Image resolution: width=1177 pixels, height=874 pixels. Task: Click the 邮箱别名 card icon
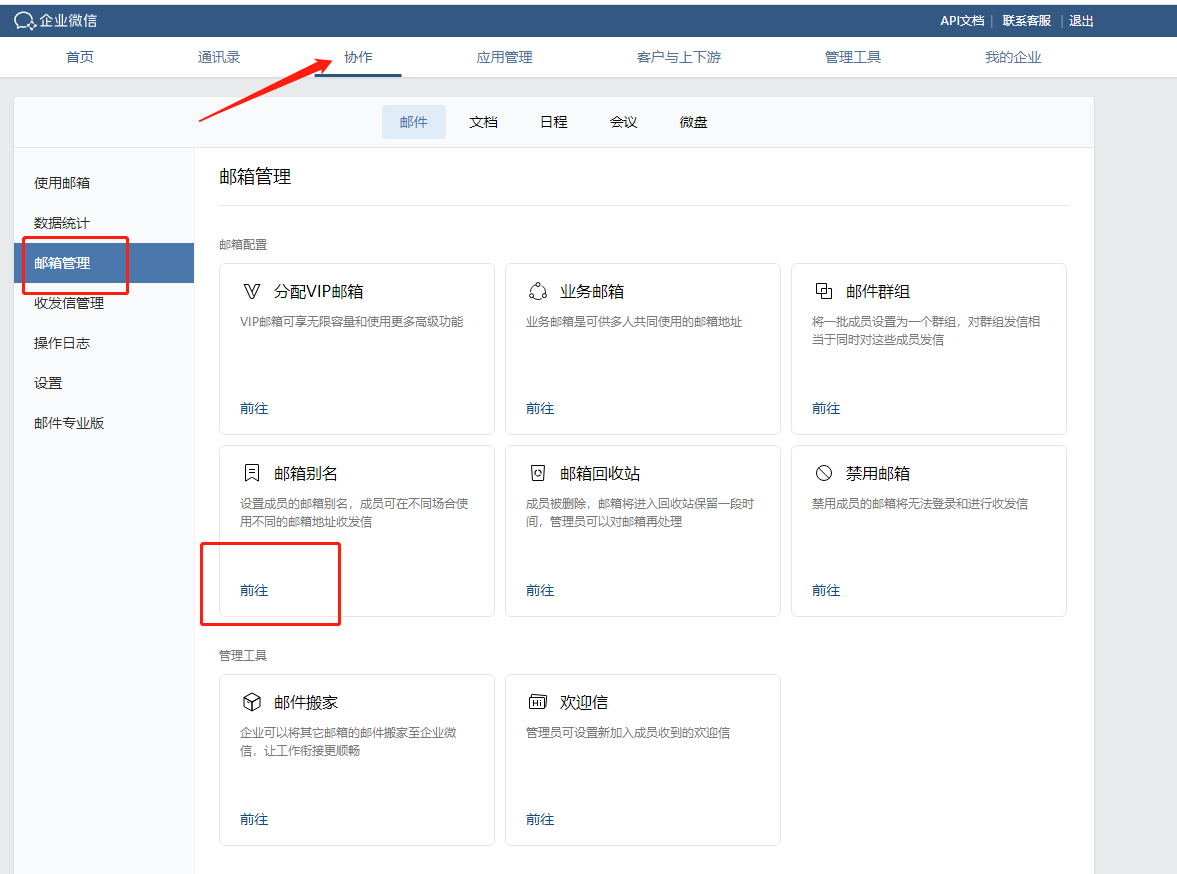point(251,473)
